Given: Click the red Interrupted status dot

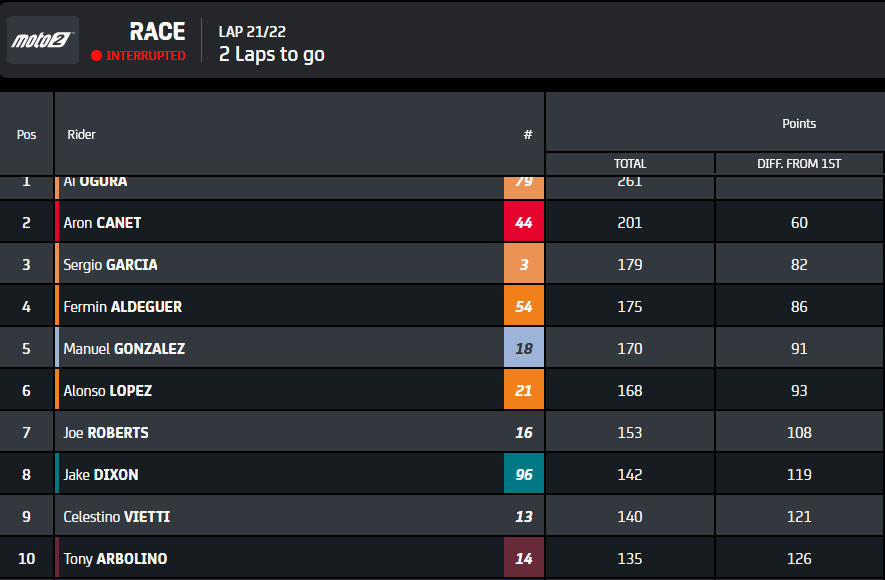Looking at the screenshot, I should (x=97, y=55).
